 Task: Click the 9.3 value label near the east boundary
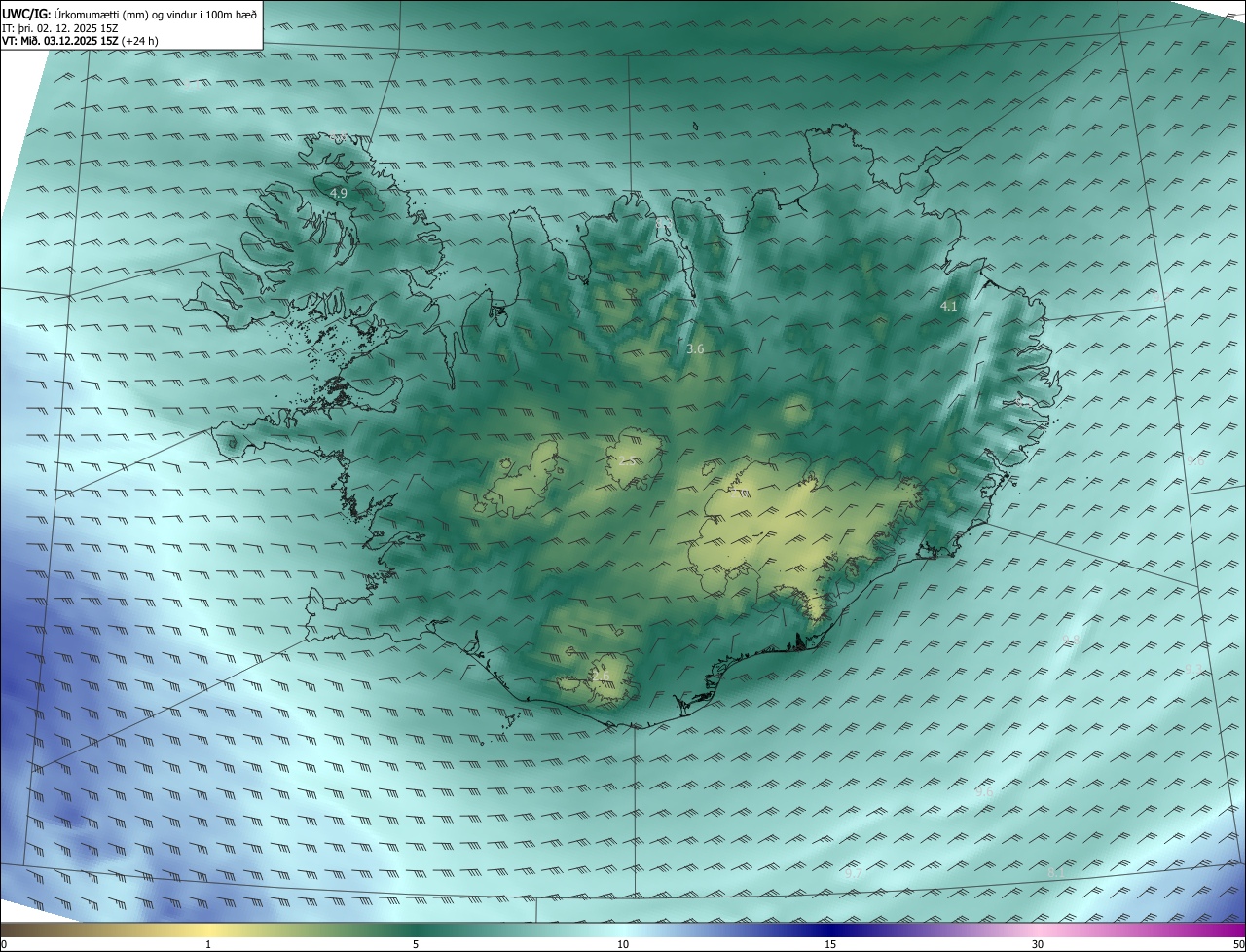[x=1193, y=669]
